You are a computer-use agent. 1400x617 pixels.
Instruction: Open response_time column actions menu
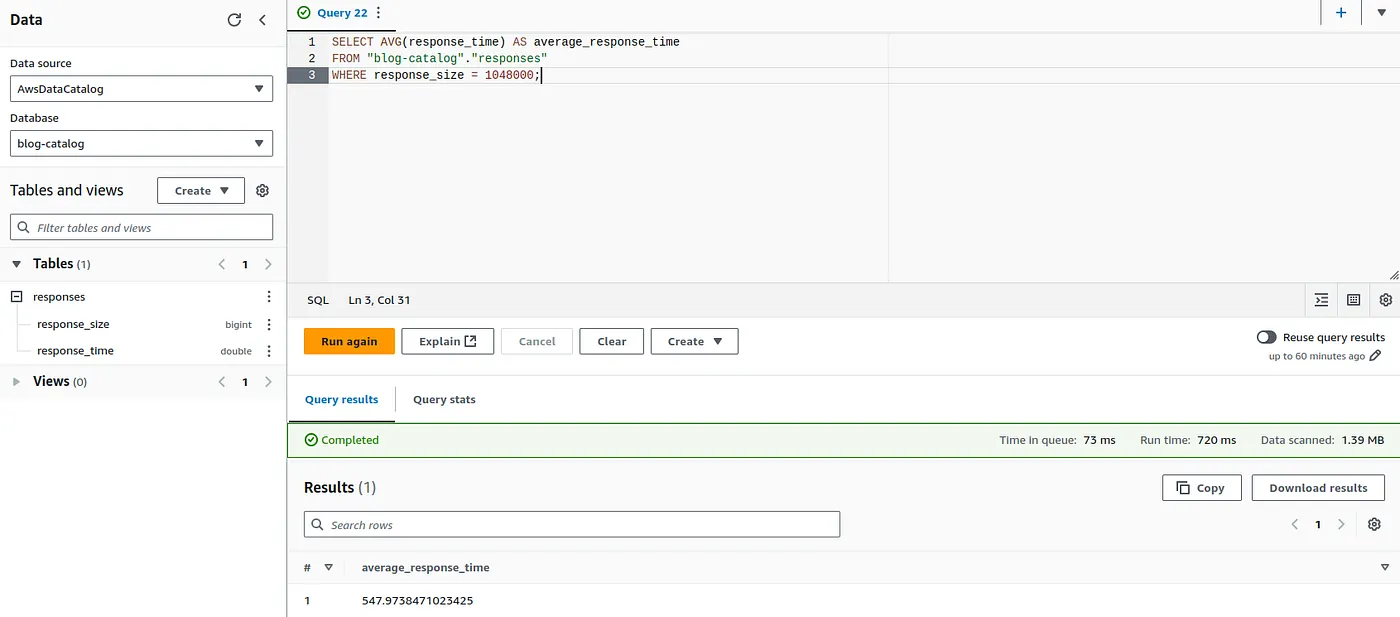tap(268, 351)
